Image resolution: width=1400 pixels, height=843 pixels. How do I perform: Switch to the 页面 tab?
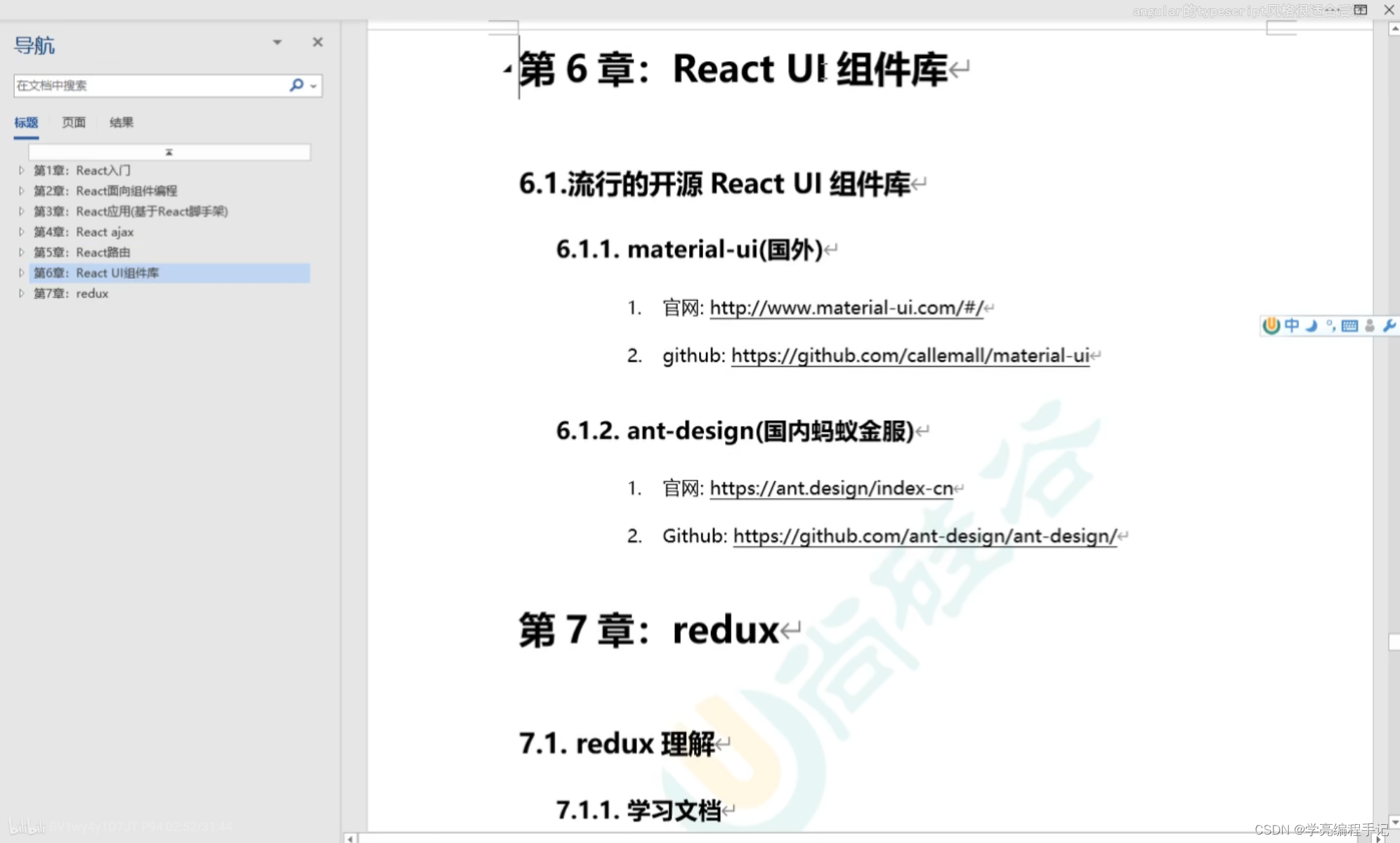(74, 123)
